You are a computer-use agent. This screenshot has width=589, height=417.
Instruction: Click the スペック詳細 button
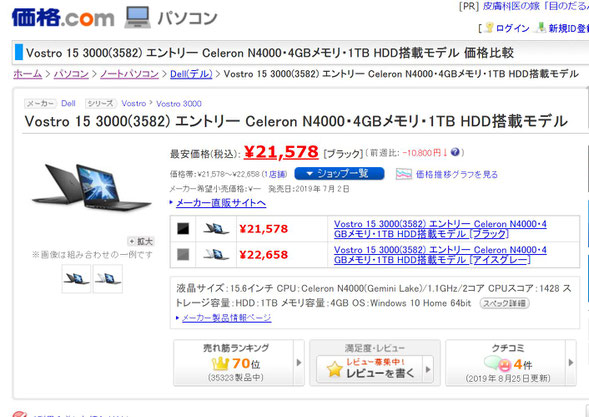click(x=504, y=303)
